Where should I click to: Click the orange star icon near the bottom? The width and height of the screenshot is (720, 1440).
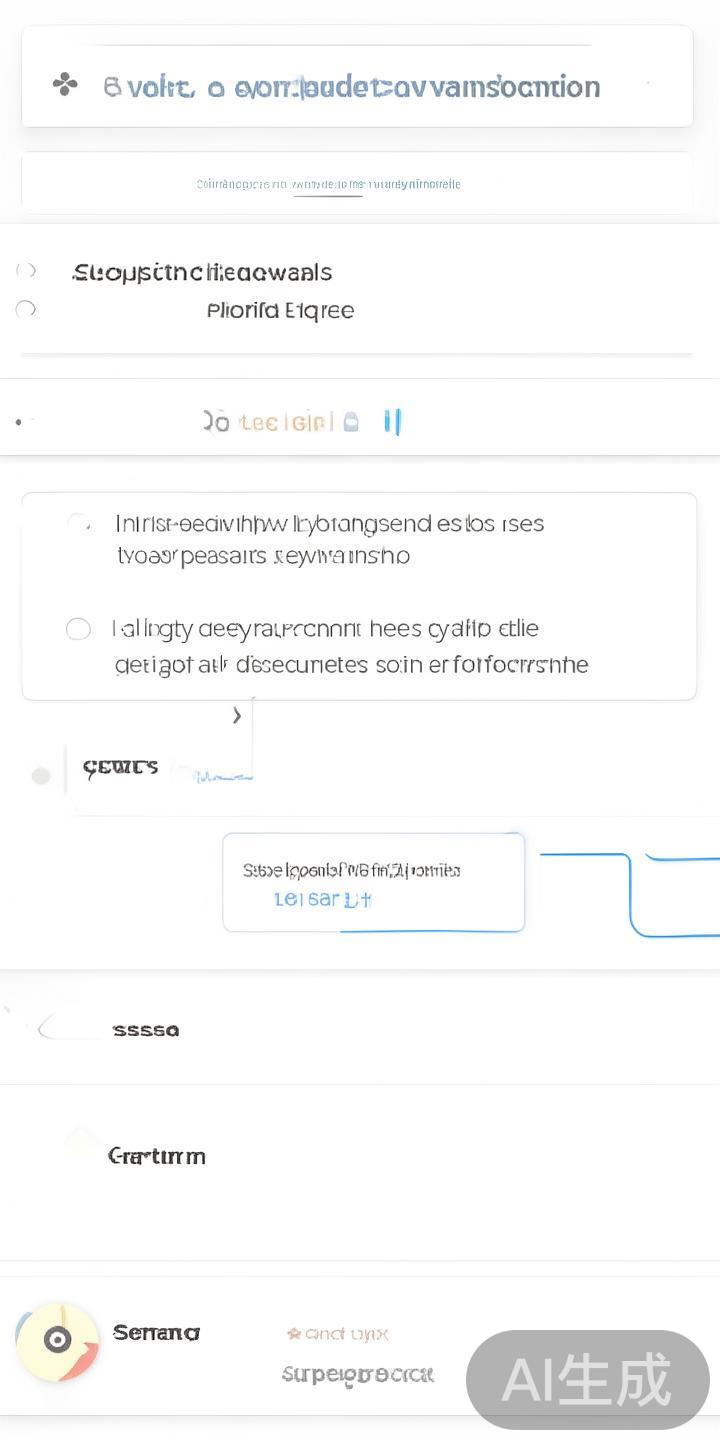[294, 1333]
